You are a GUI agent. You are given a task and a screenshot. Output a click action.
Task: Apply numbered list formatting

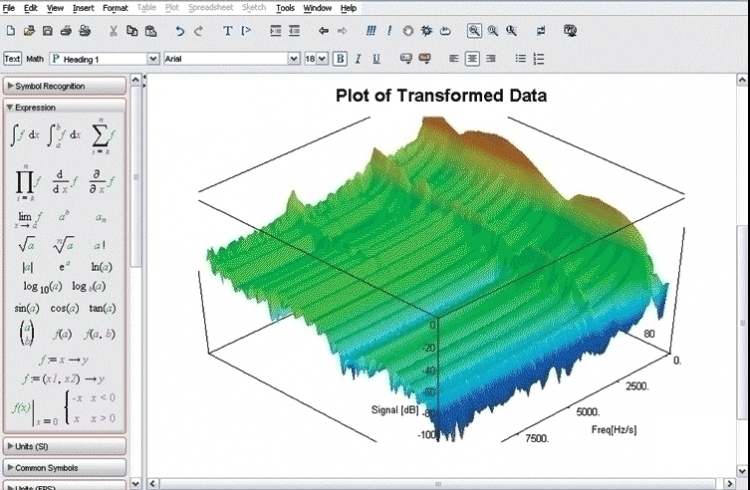(x=539, y=59)
